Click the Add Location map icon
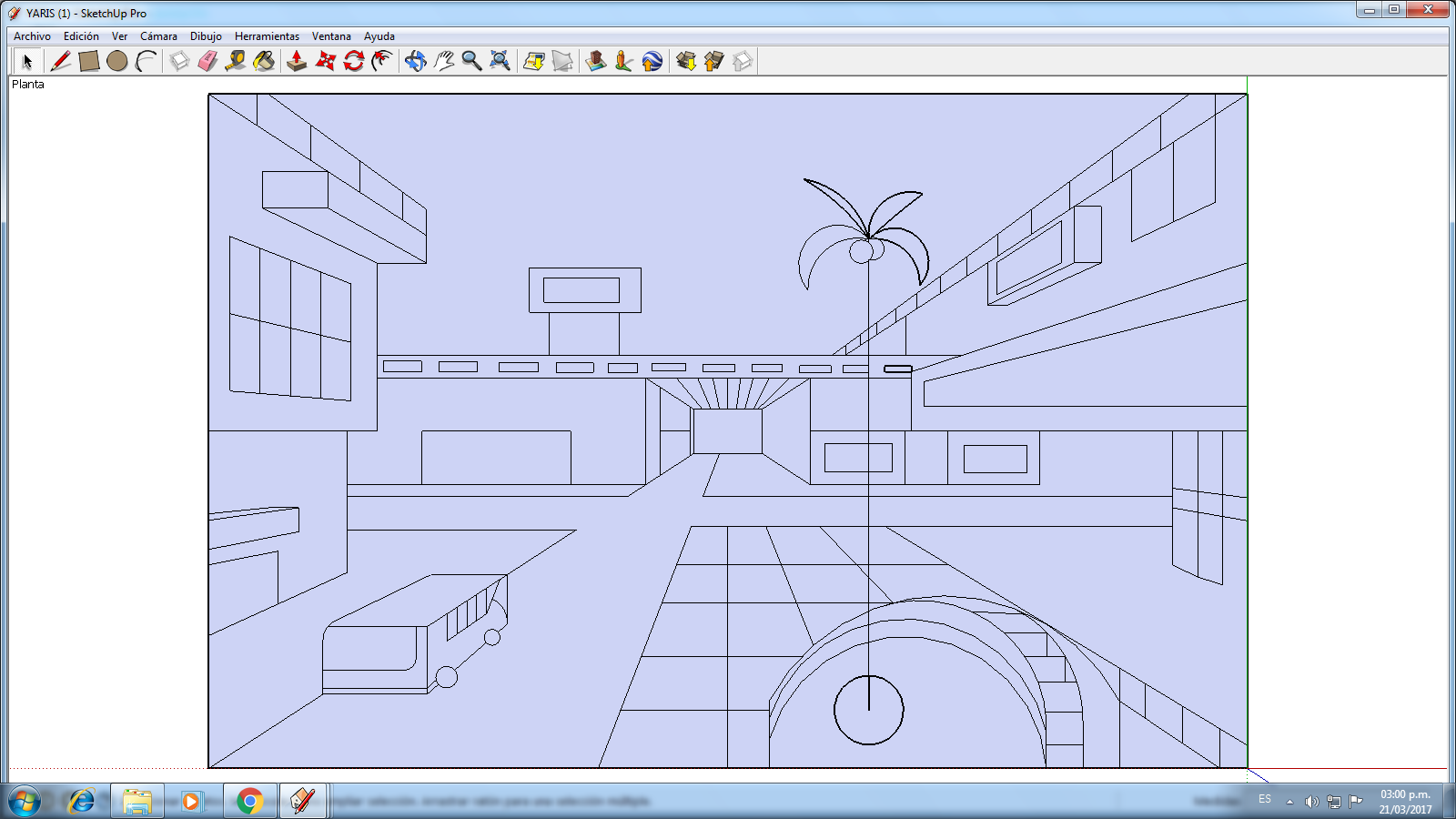 534,61
